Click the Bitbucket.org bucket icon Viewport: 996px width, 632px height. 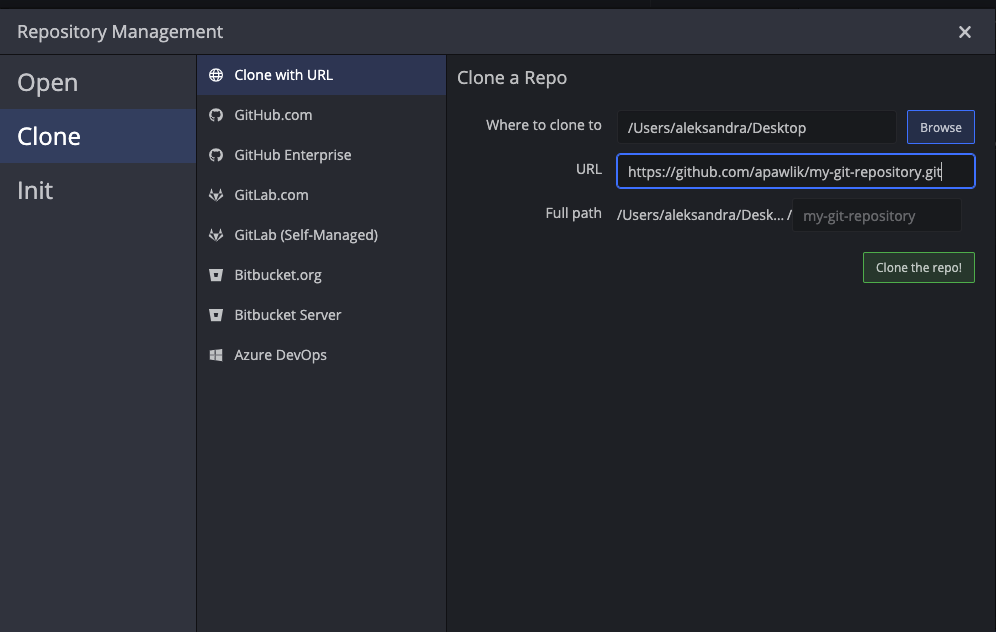click(x=216, y=275)
